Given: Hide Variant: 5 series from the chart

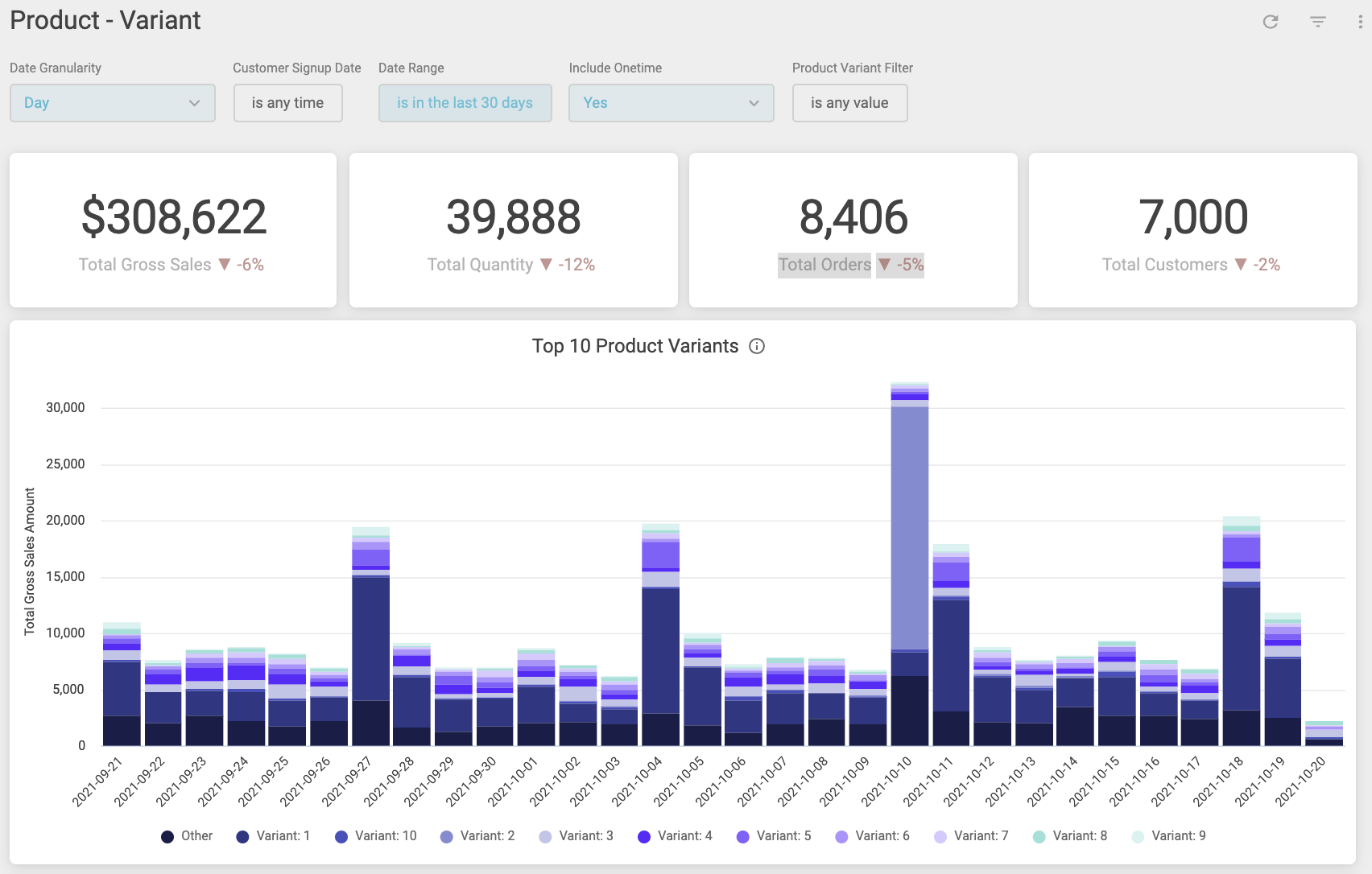Looking at the screenshot, I should tap(773, 836).
